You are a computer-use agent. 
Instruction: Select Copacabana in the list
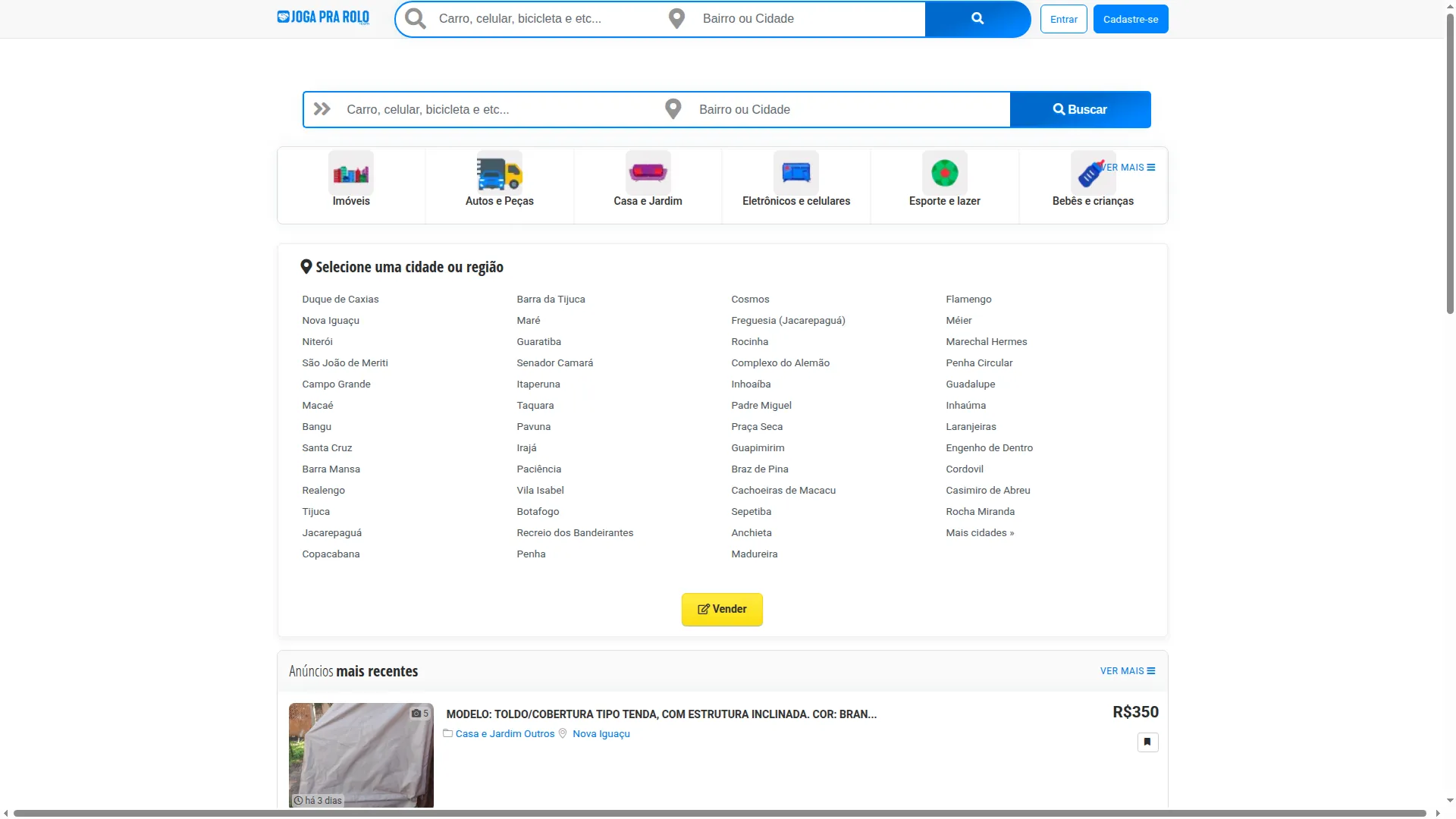click(331, 554)
